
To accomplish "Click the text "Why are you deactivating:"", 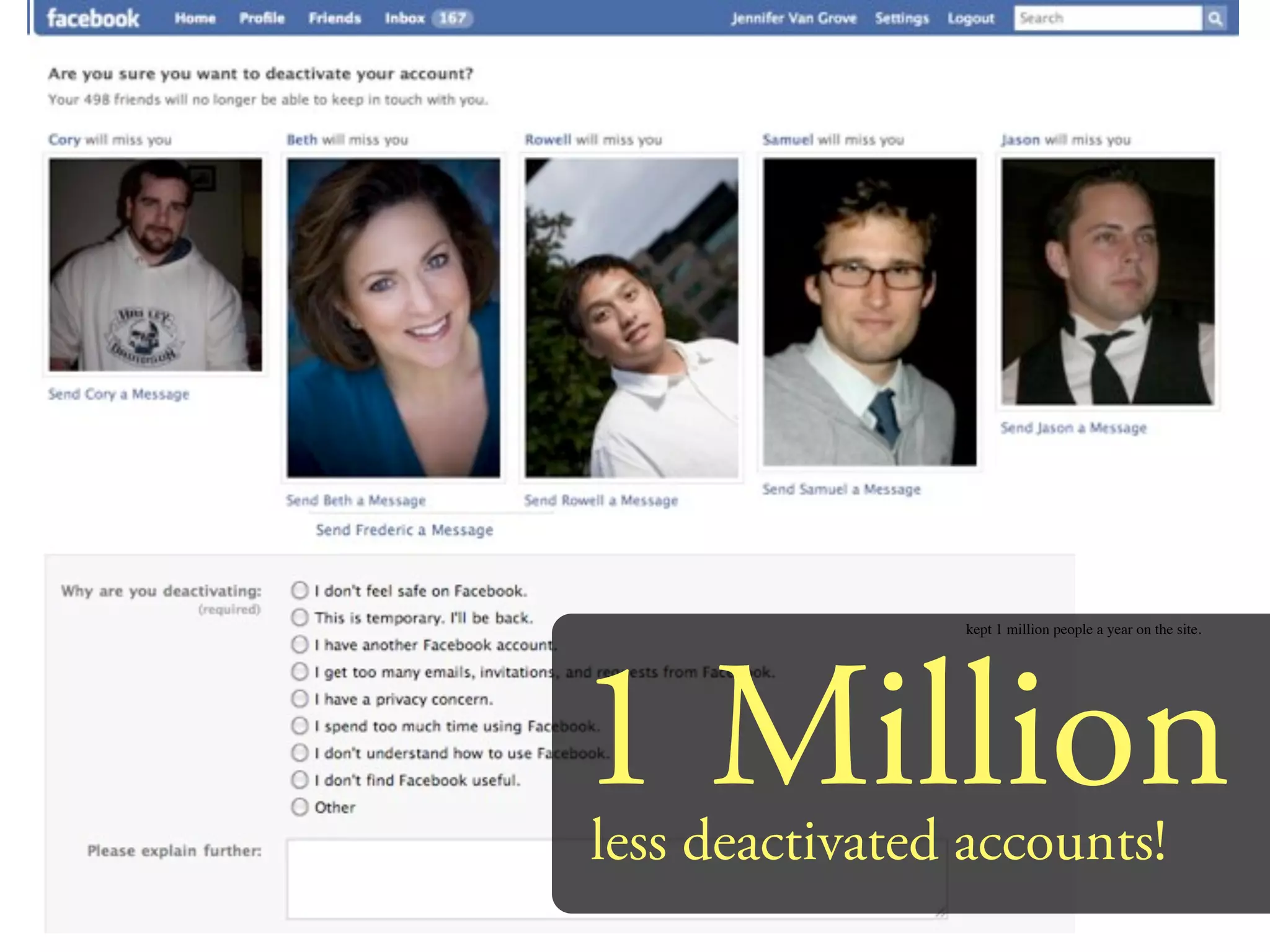I will tap(161, 591).
